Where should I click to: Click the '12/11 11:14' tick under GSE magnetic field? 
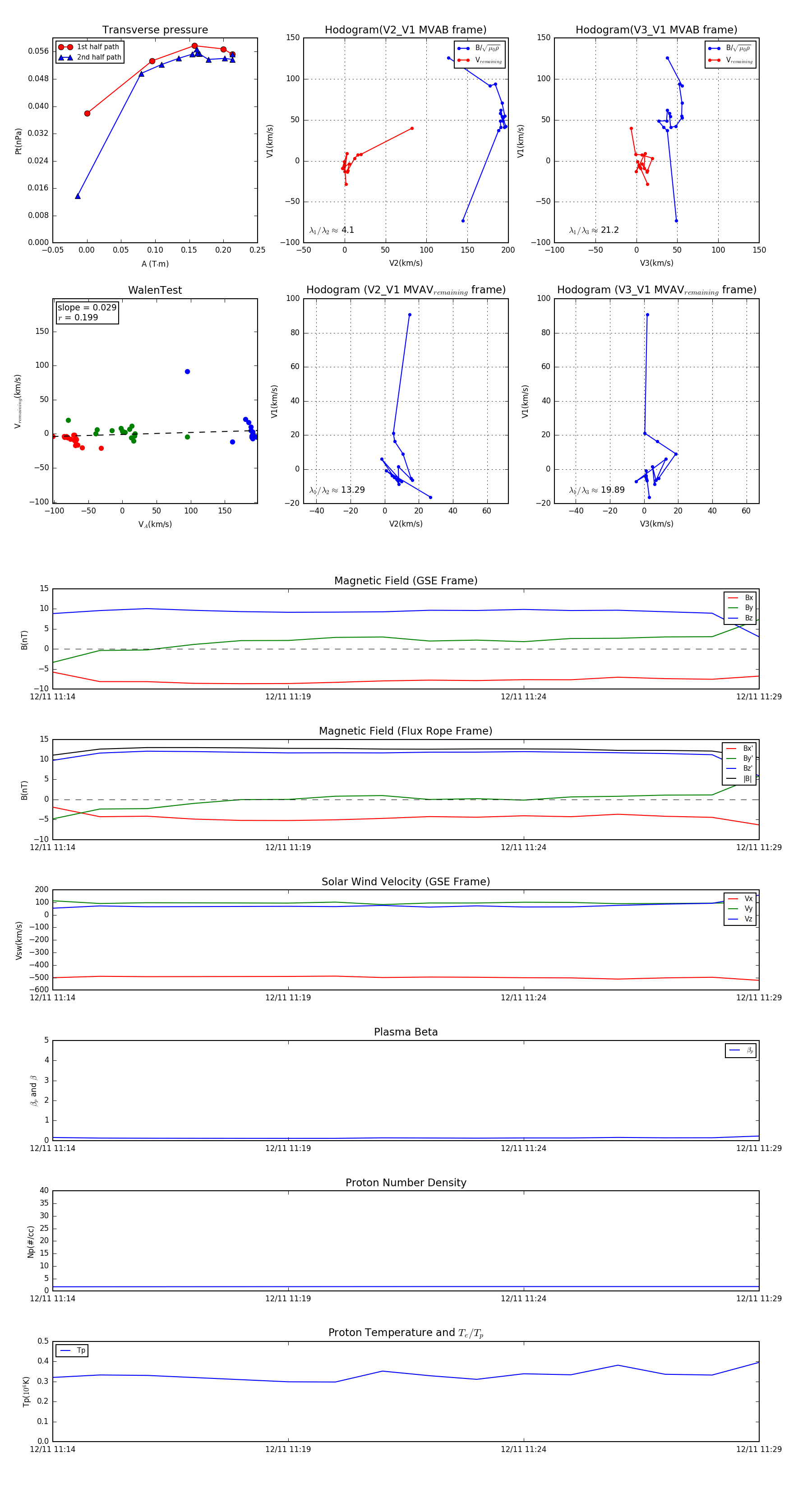pos(53,697)
